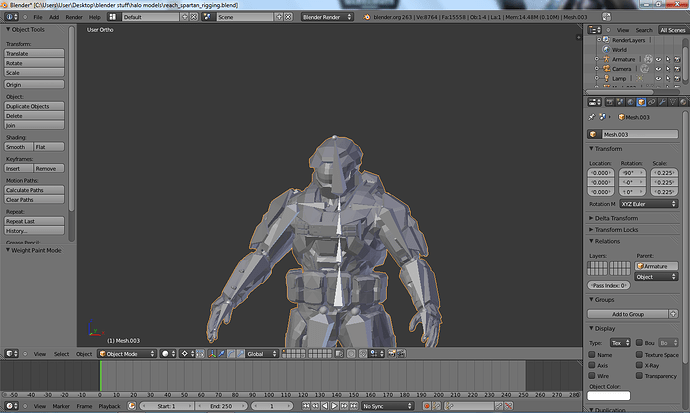Click the Armature icon in outliner
690x413 pixels.
tap(606, 59)
